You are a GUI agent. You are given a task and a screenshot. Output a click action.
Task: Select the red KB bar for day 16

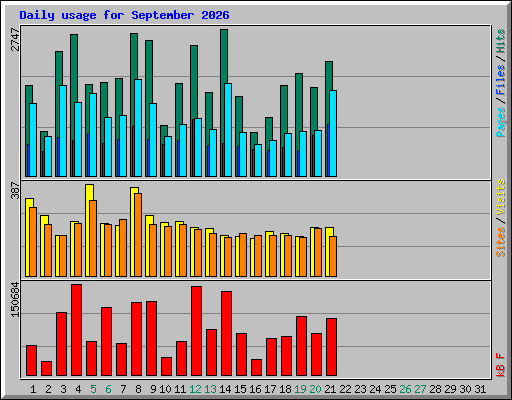point(256,368)
